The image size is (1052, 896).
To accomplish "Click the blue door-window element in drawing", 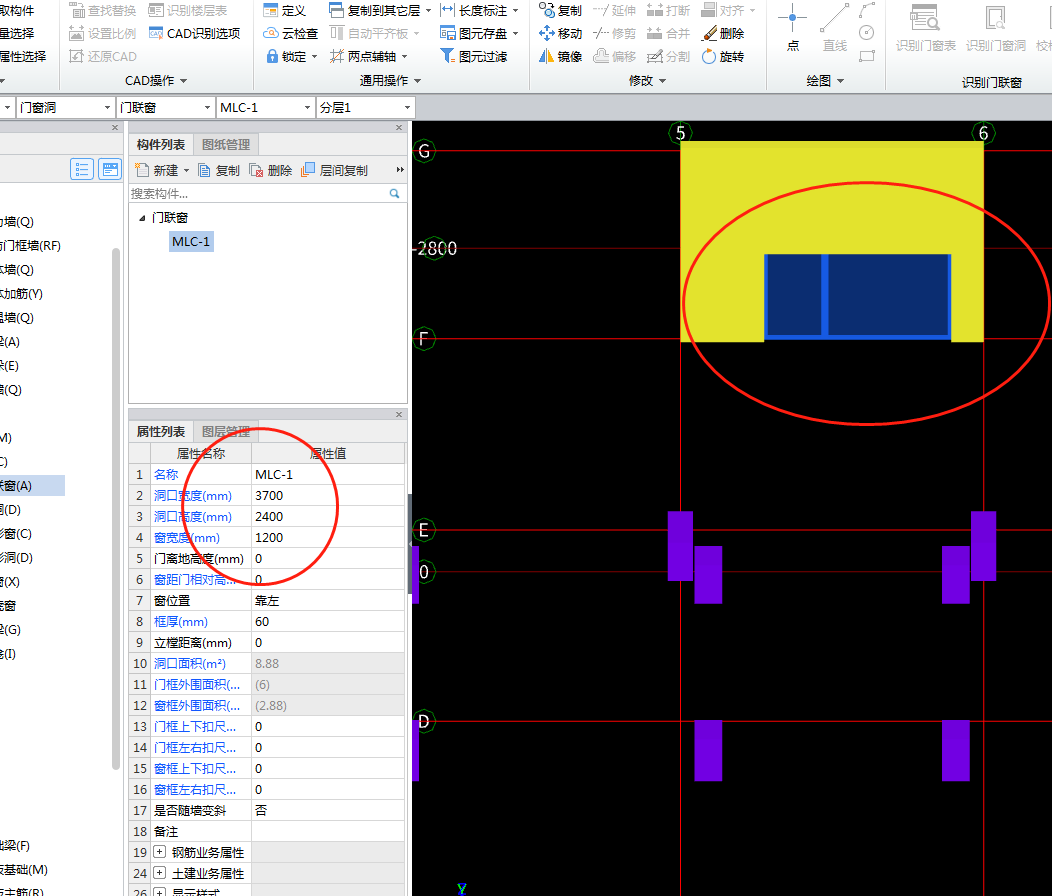I will pyautogui.click(x=857, y=297).
